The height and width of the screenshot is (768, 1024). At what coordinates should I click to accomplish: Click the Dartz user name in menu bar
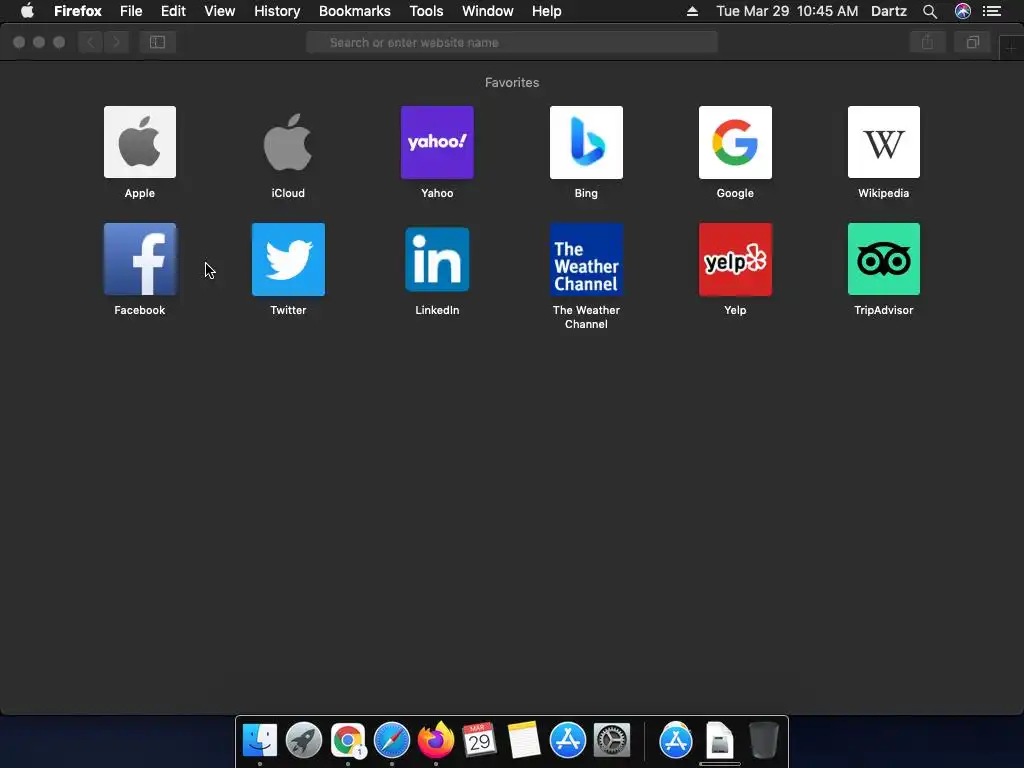(889, 11)
